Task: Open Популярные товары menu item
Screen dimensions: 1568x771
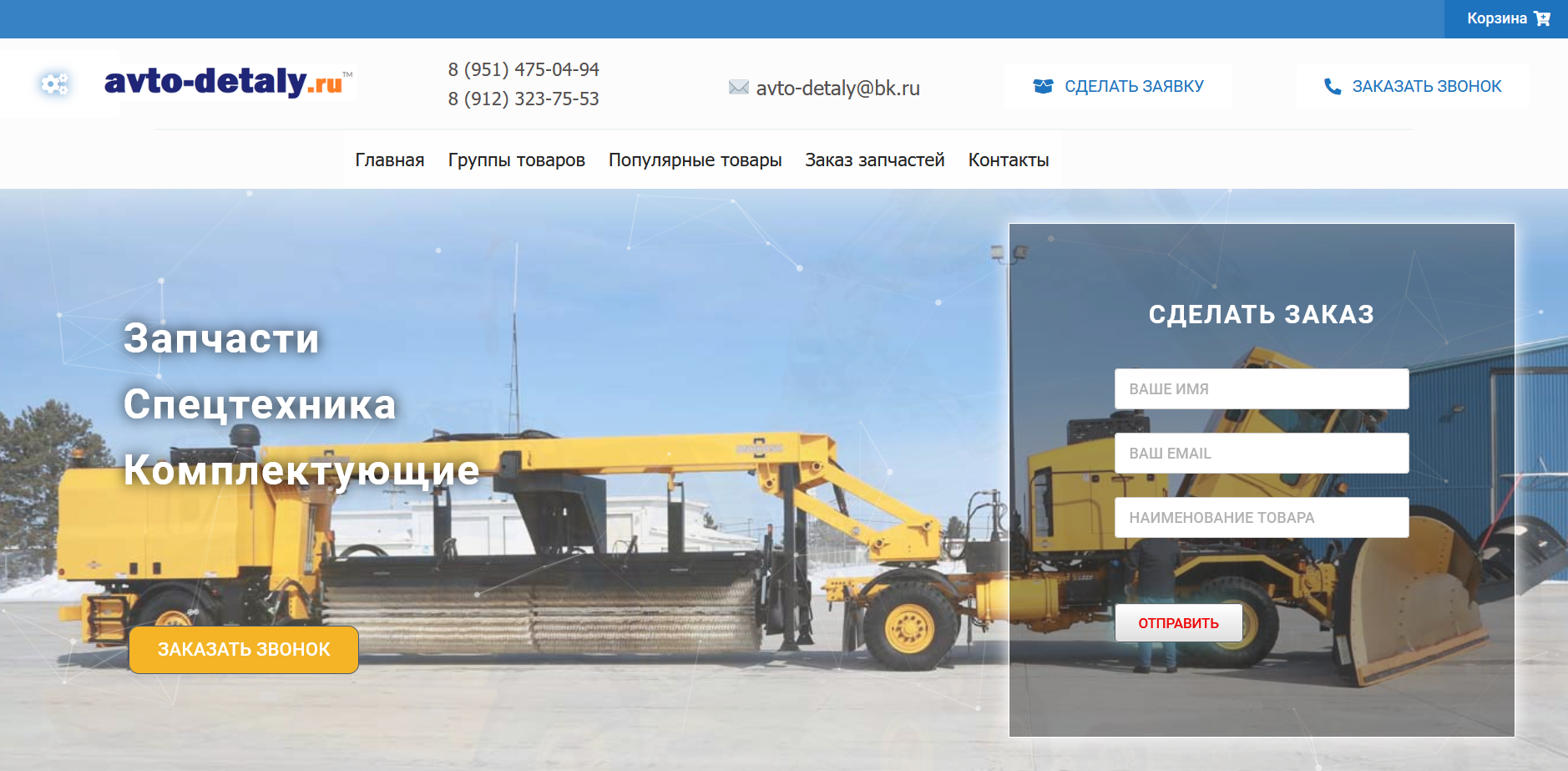Action: pyautogui.click(x=695, y=160)
